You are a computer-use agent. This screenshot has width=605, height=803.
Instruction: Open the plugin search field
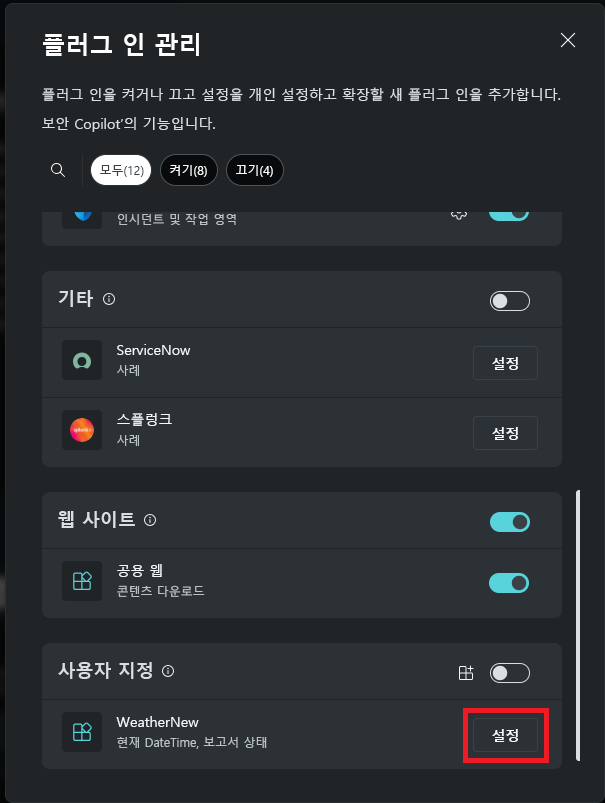[x=57, y=170]
